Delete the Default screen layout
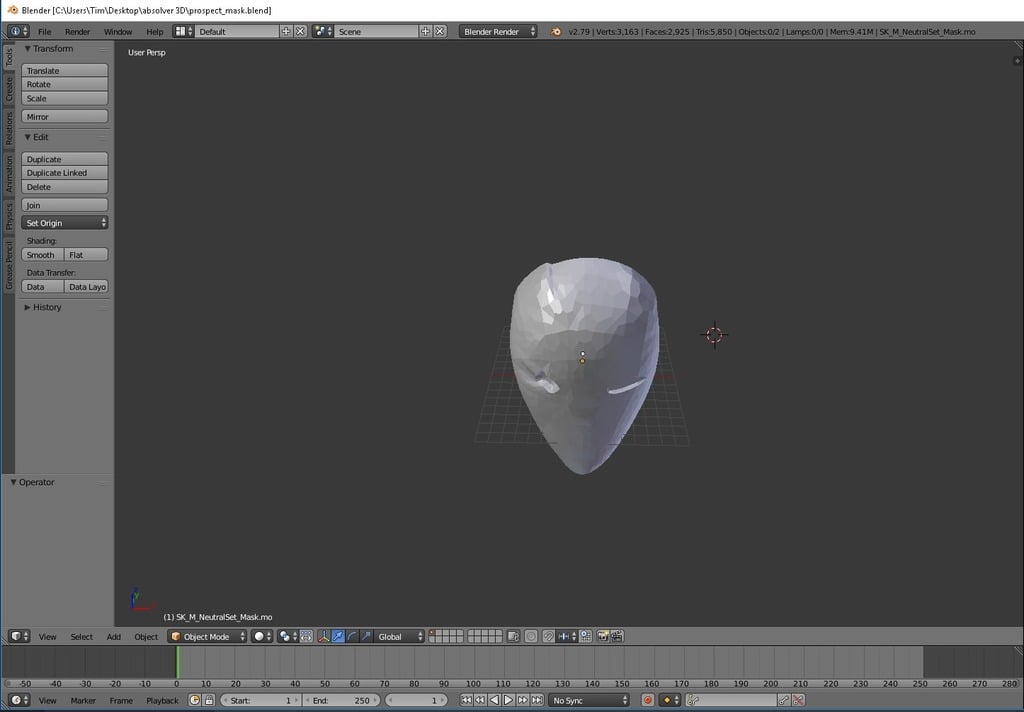Image resolution: width=1024 pixels, height=712 pixels. pos(300,31)
